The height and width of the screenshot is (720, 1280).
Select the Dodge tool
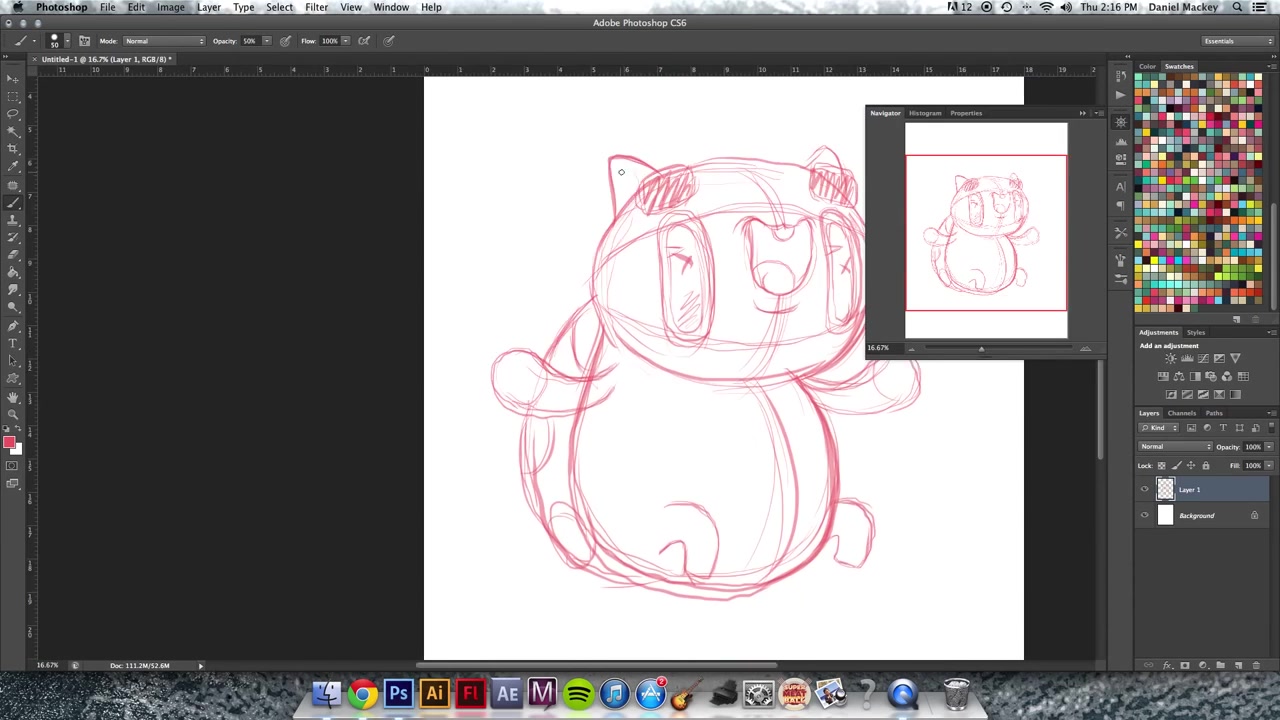click(13, 307)
